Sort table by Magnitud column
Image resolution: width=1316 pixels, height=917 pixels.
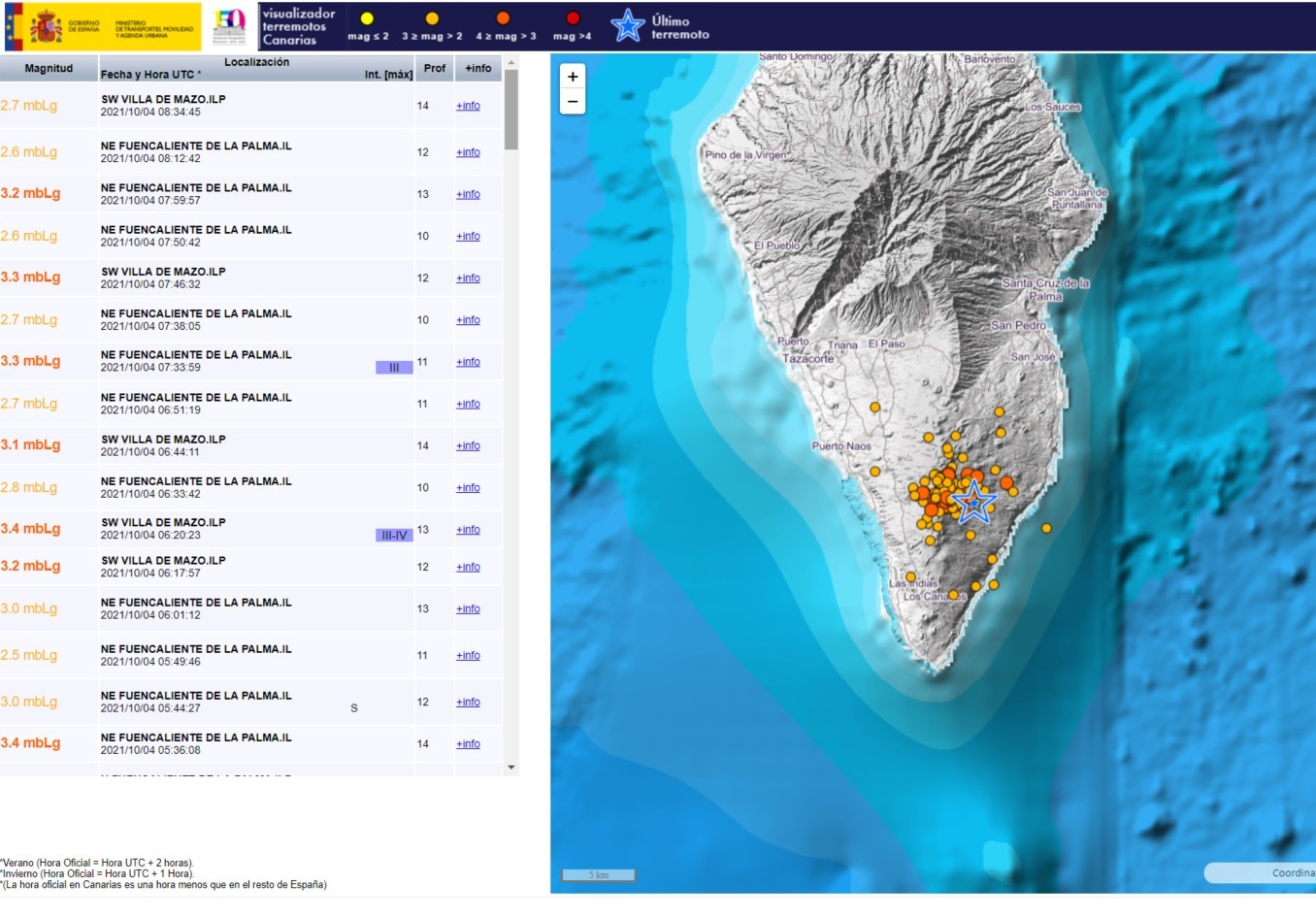[49, 68]
